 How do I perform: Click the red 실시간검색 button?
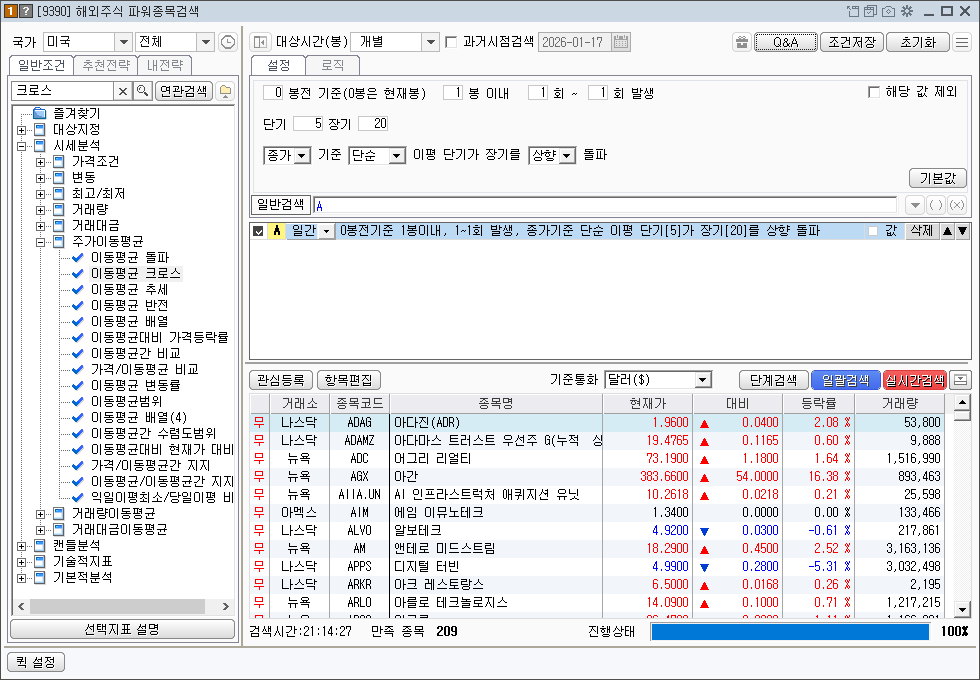click(x=914, y=380)
